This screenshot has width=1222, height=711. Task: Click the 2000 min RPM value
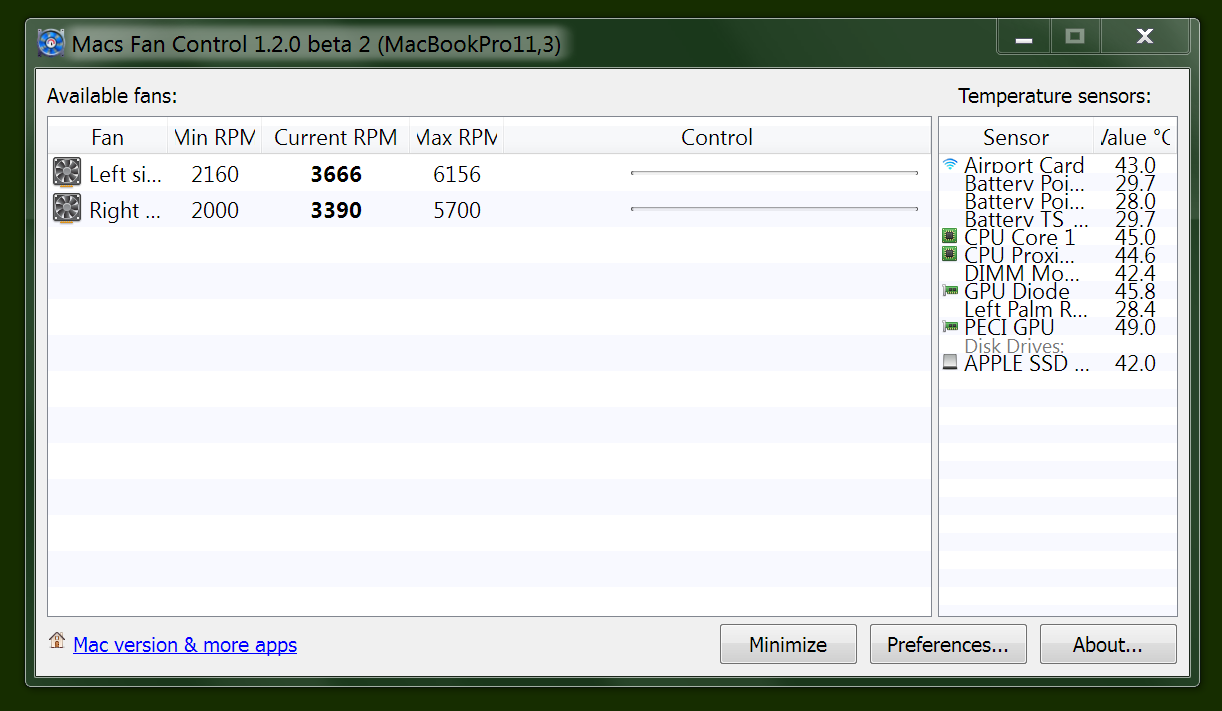click(215, 210)
